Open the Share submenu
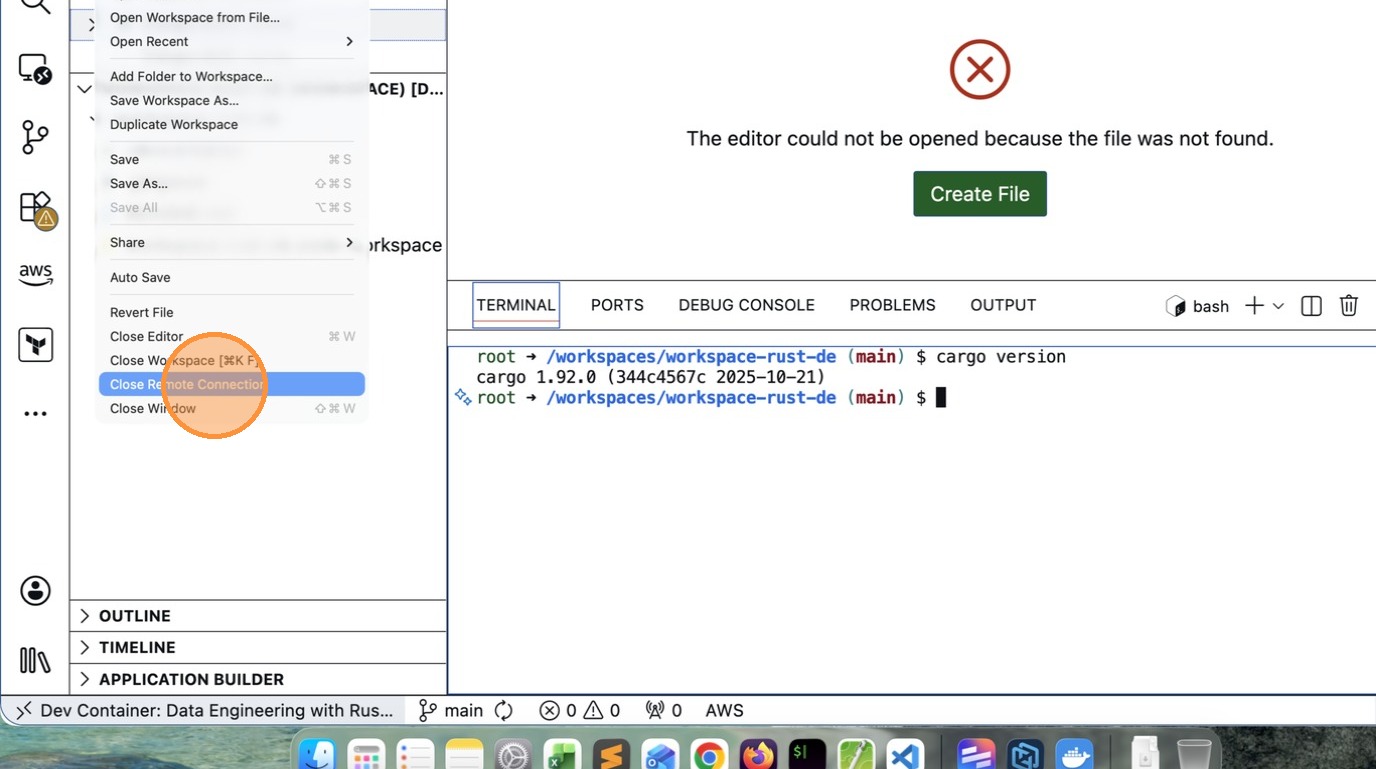 point(231,242)
